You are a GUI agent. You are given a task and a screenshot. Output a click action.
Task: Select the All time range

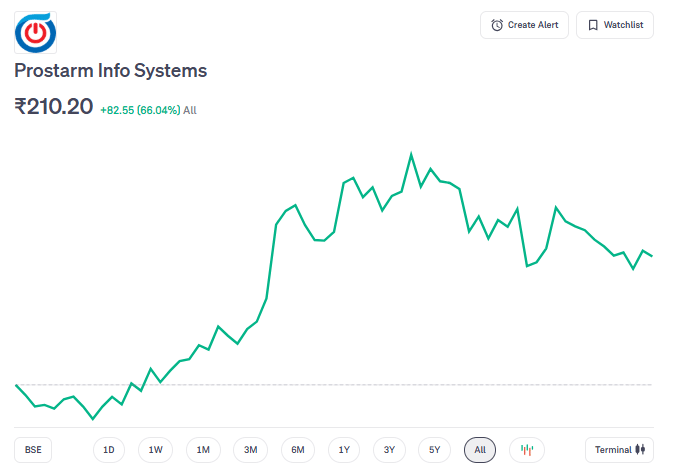point(480,450)
